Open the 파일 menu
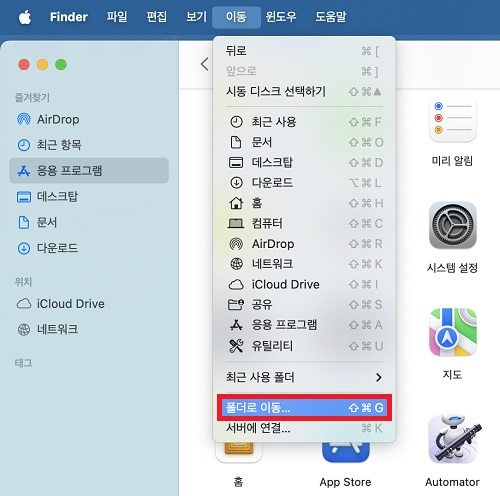500x496 pixels. coord(117,17)
